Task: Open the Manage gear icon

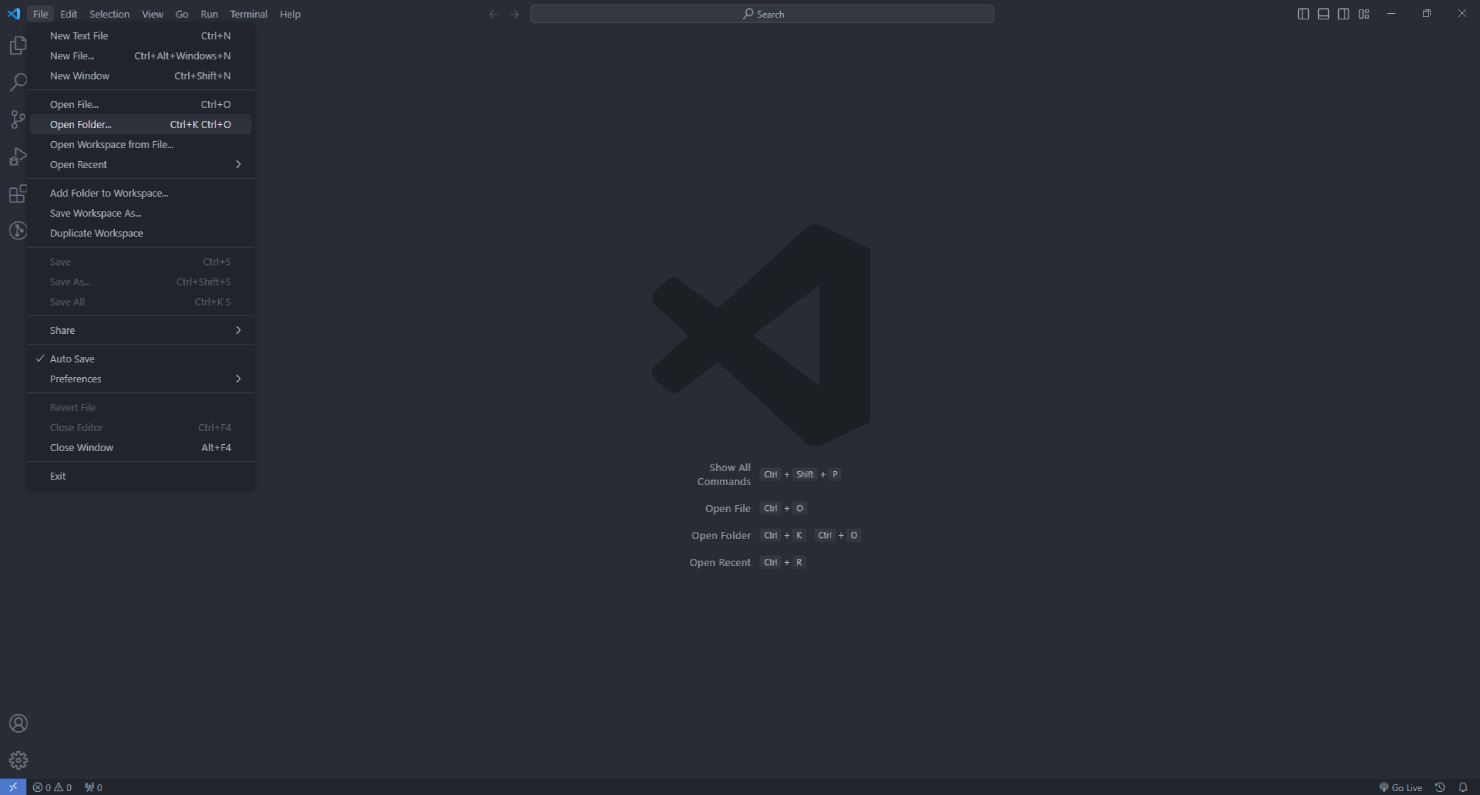Action: pyautogui.click(x=18, y=760)
